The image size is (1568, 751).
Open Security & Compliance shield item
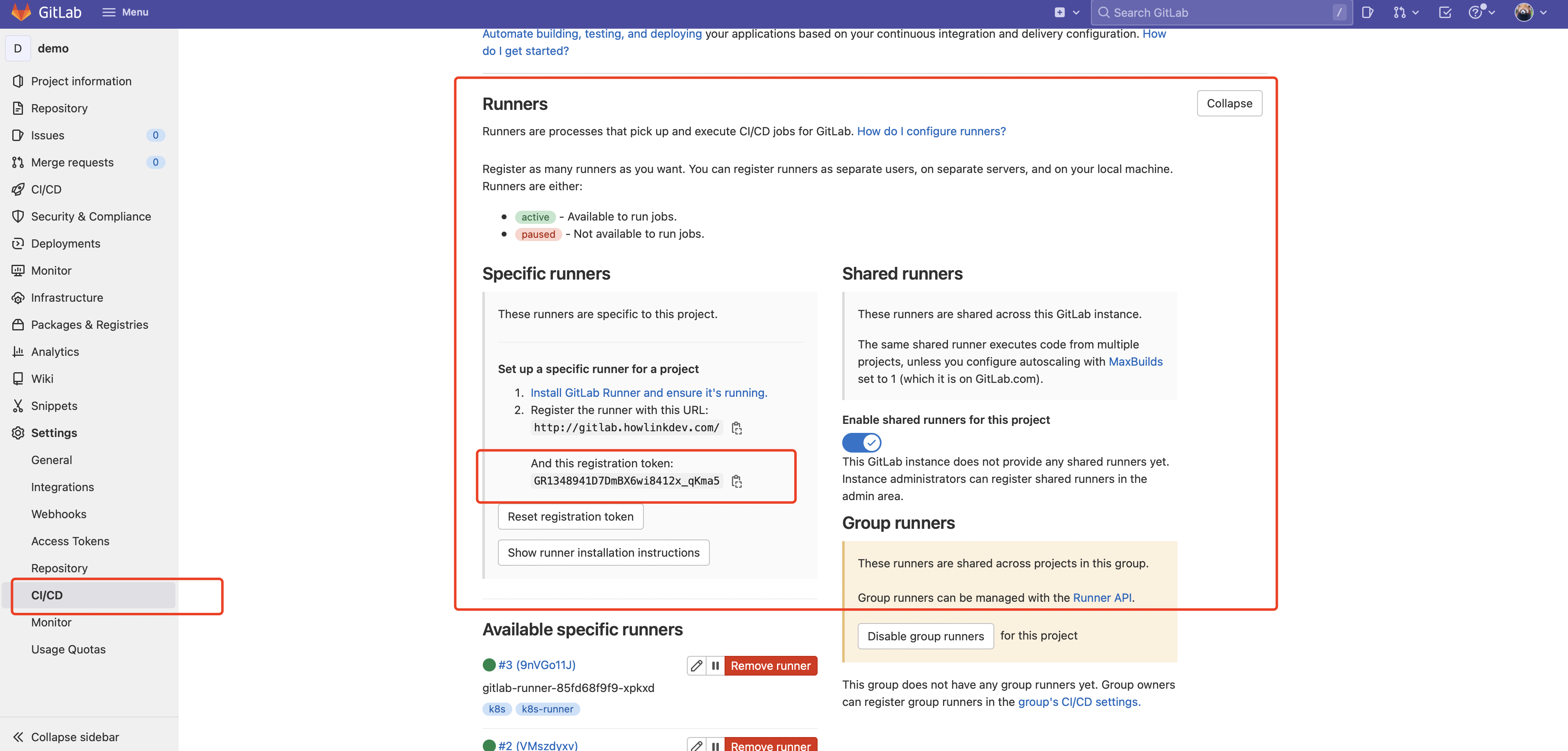91,216
